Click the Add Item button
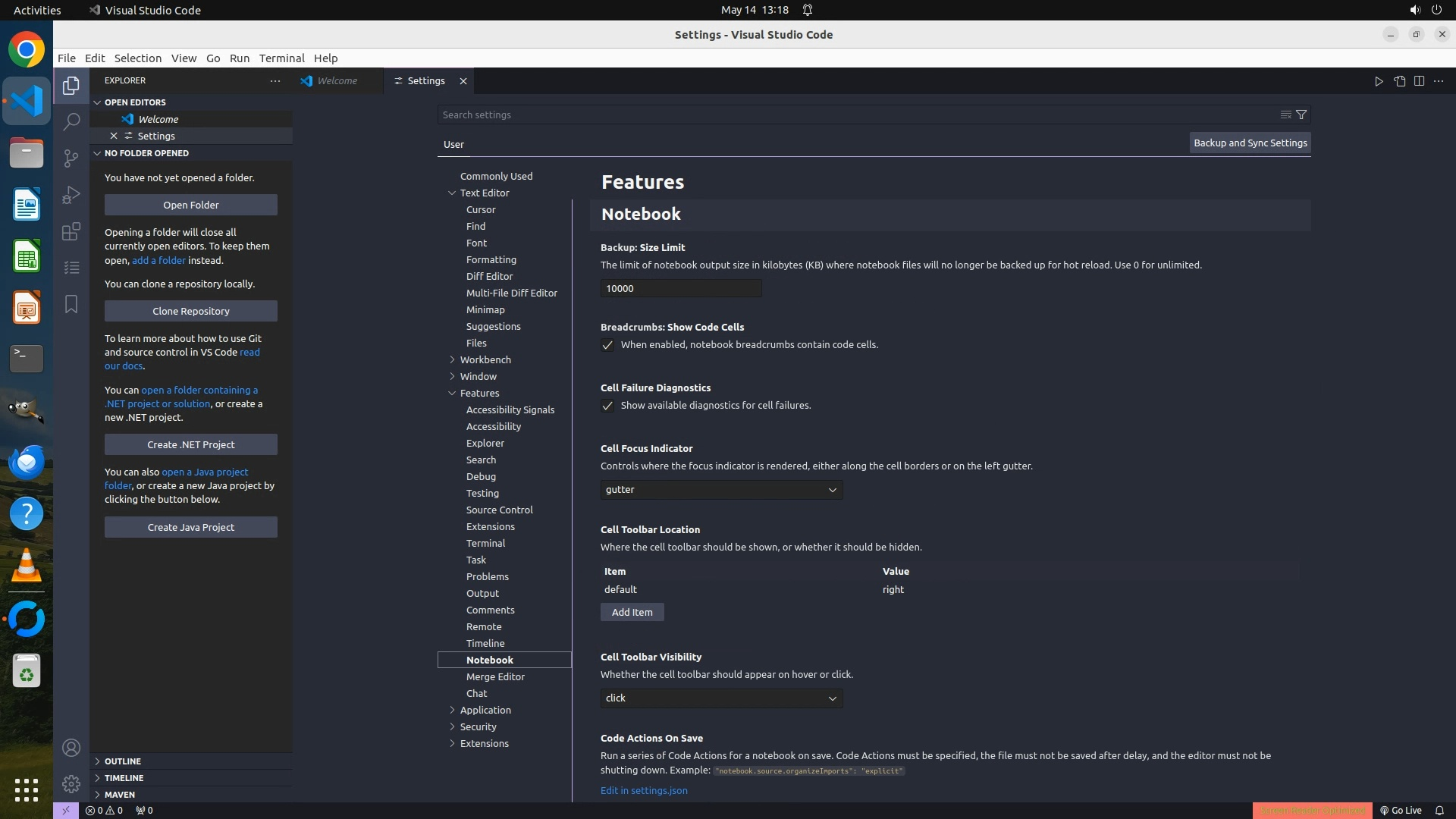This screenshot has height=819, width=1456. (632, 612)
